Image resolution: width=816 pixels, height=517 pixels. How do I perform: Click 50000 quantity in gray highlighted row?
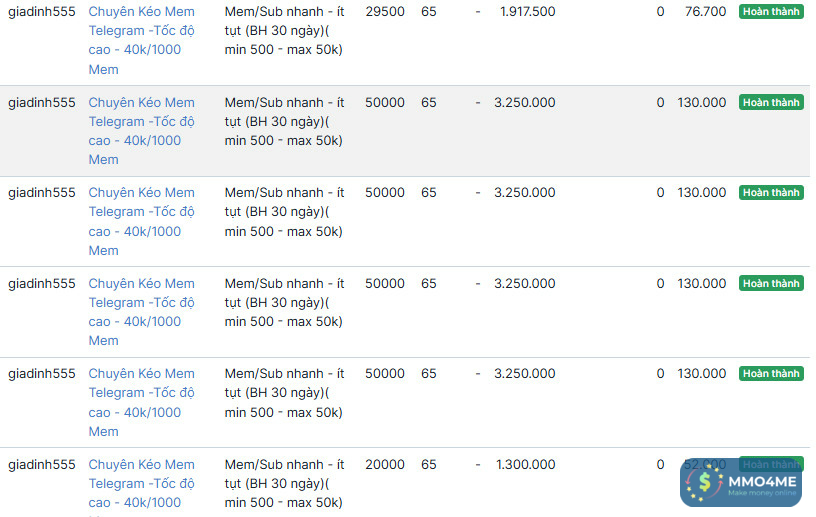pos(385,103)
